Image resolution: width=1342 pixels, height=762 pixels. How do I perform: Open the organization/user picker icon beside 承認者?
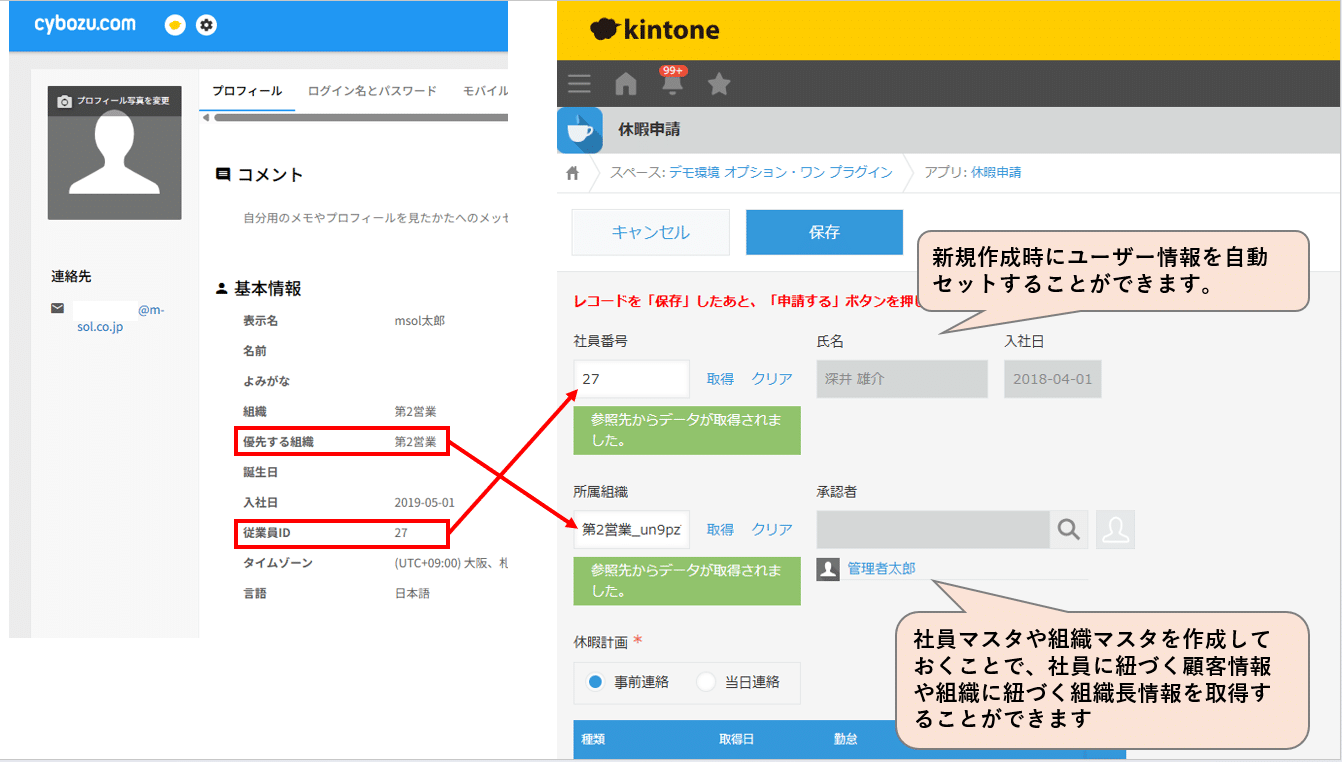tap(1115, 530)
